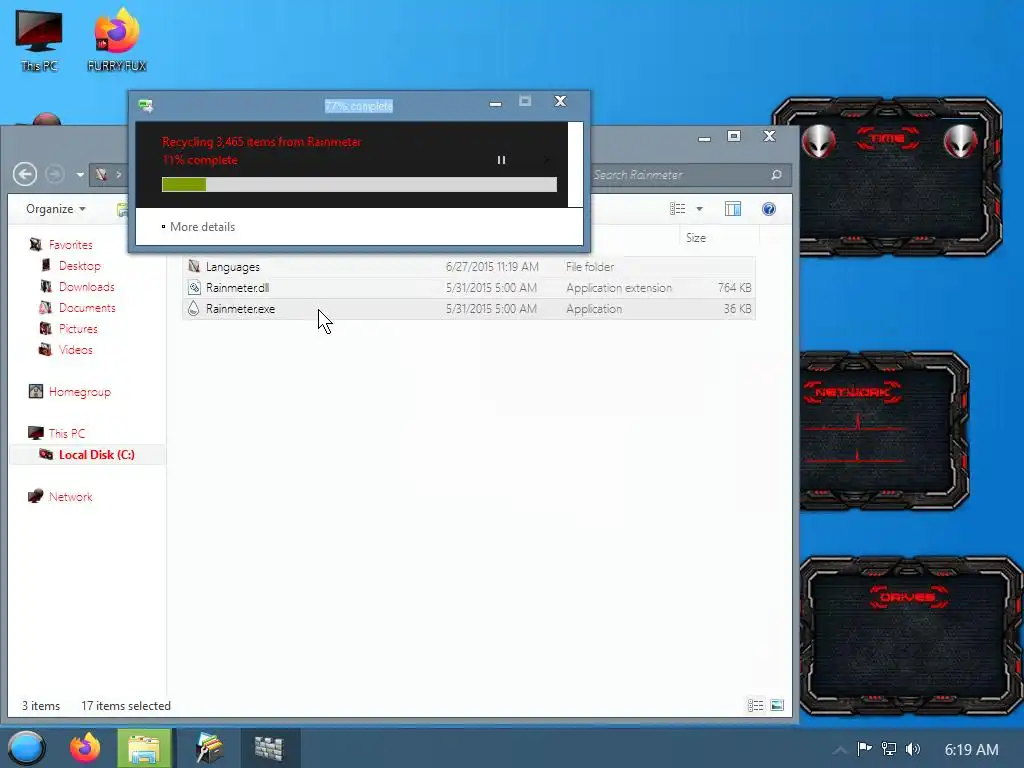1024x768 pixels.
Task: Click the Forward navigation arrow
Action: click(55, 174)
